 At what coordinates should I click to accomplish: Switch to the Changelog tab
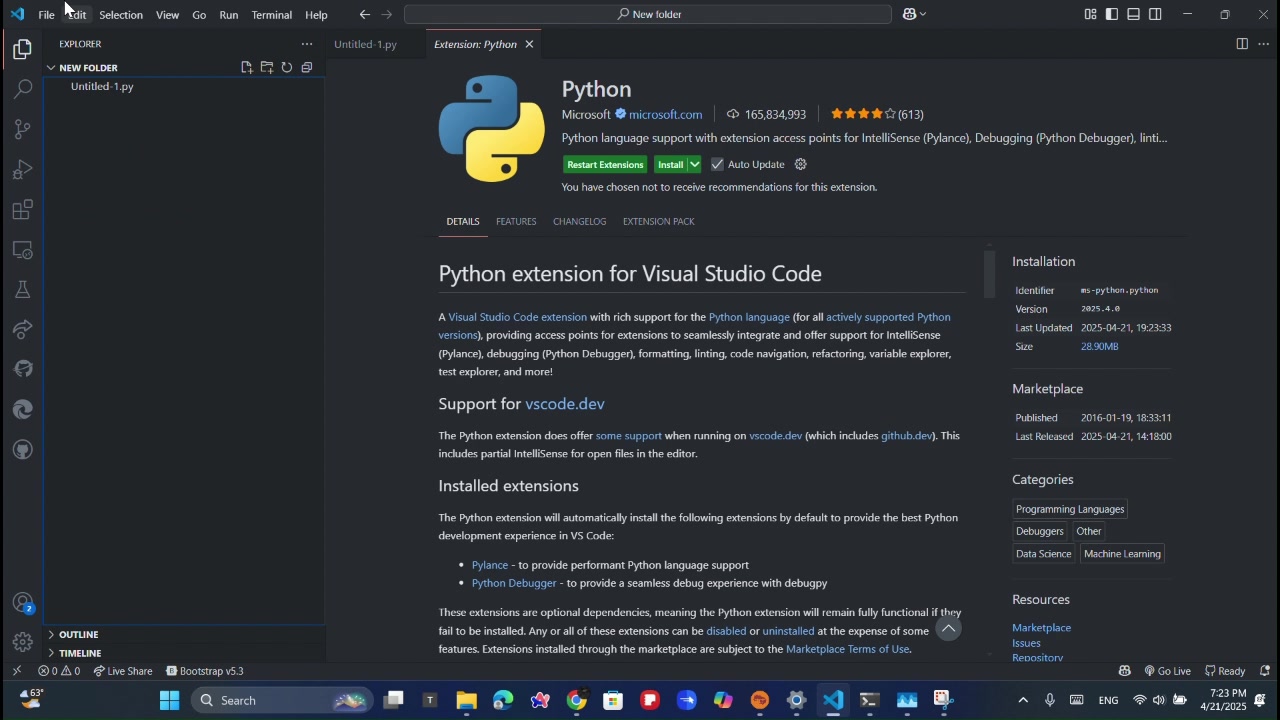coord(579,221)
